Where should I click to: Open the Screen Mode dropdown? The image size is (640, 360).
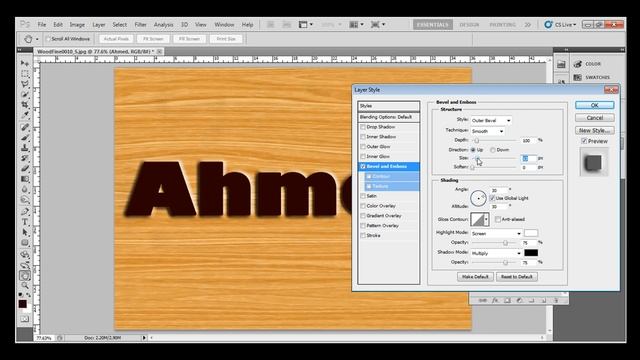(378, 25)
